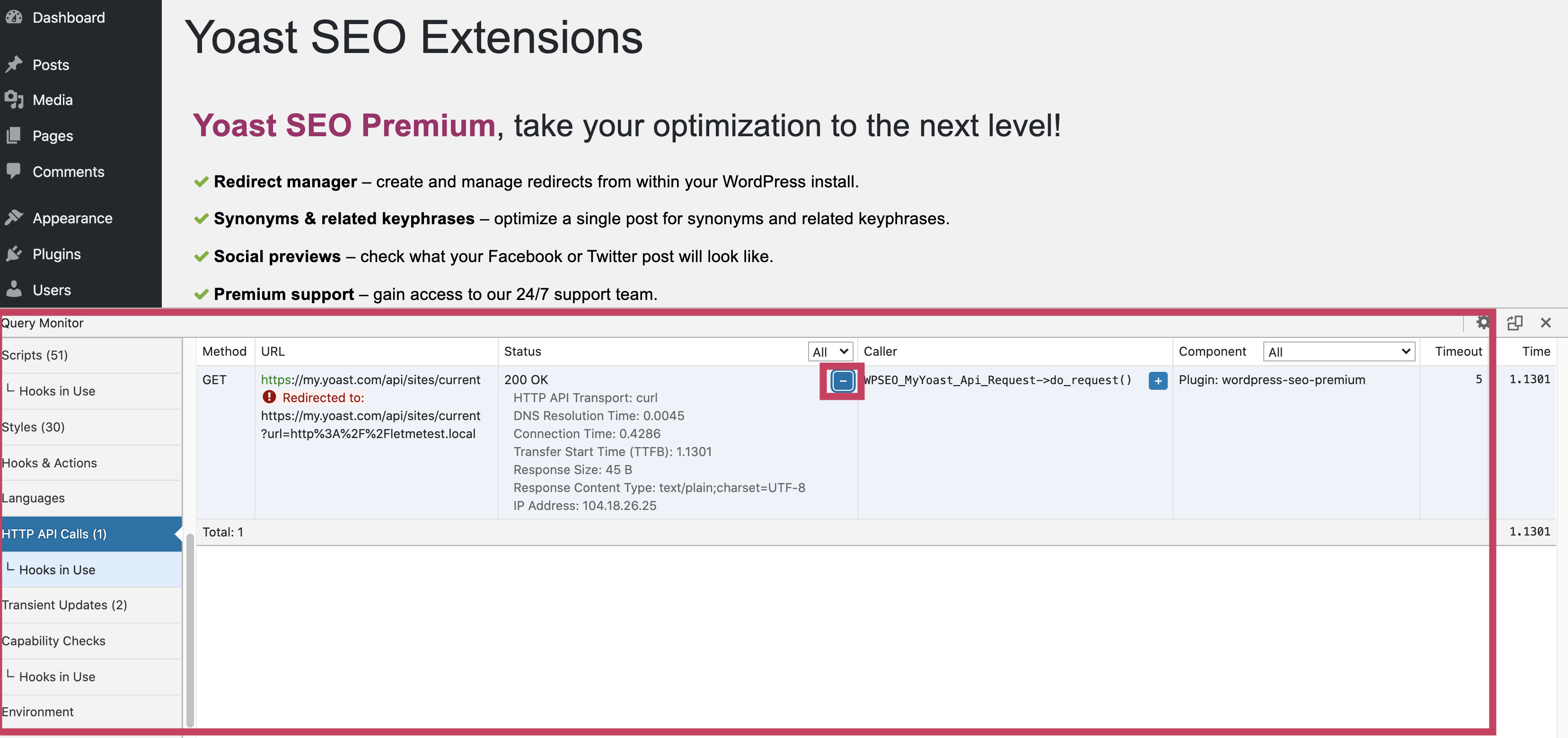This screenshot has height=738, width=1568.
Task: Click the Posts pushpin icon
Action: coord(13,64)
